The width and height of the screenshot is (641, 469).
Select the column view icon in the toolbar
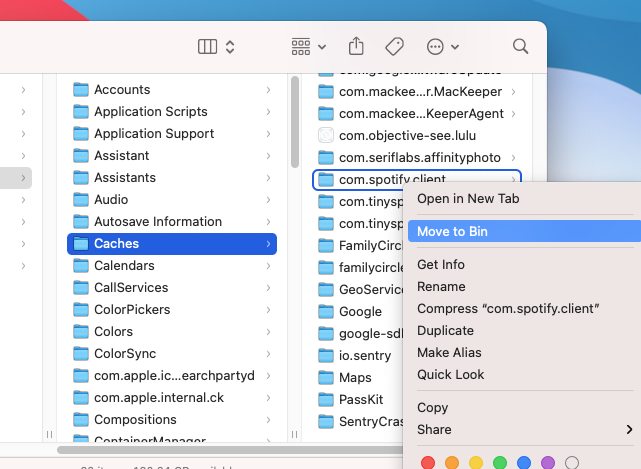tap(207, 47)
